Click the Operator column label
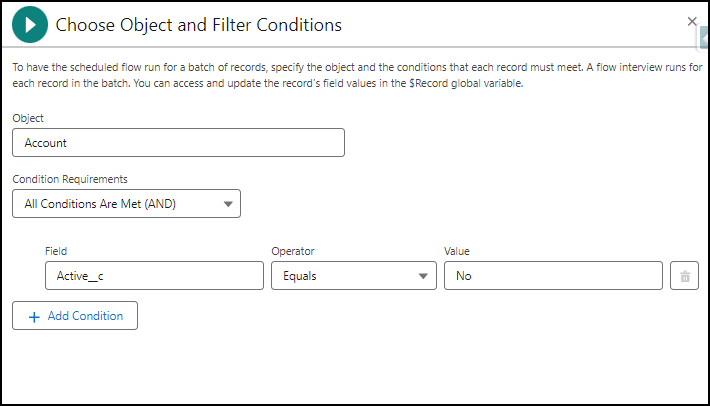Screen dimensions: 710x406 [293, 251]
